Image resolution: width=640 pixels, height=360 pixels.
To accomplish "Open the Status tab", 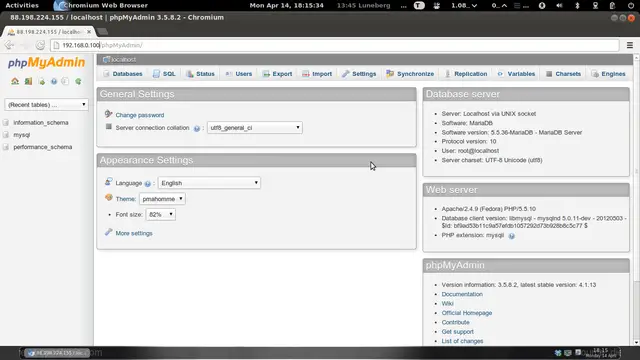I will pos(200,74).
